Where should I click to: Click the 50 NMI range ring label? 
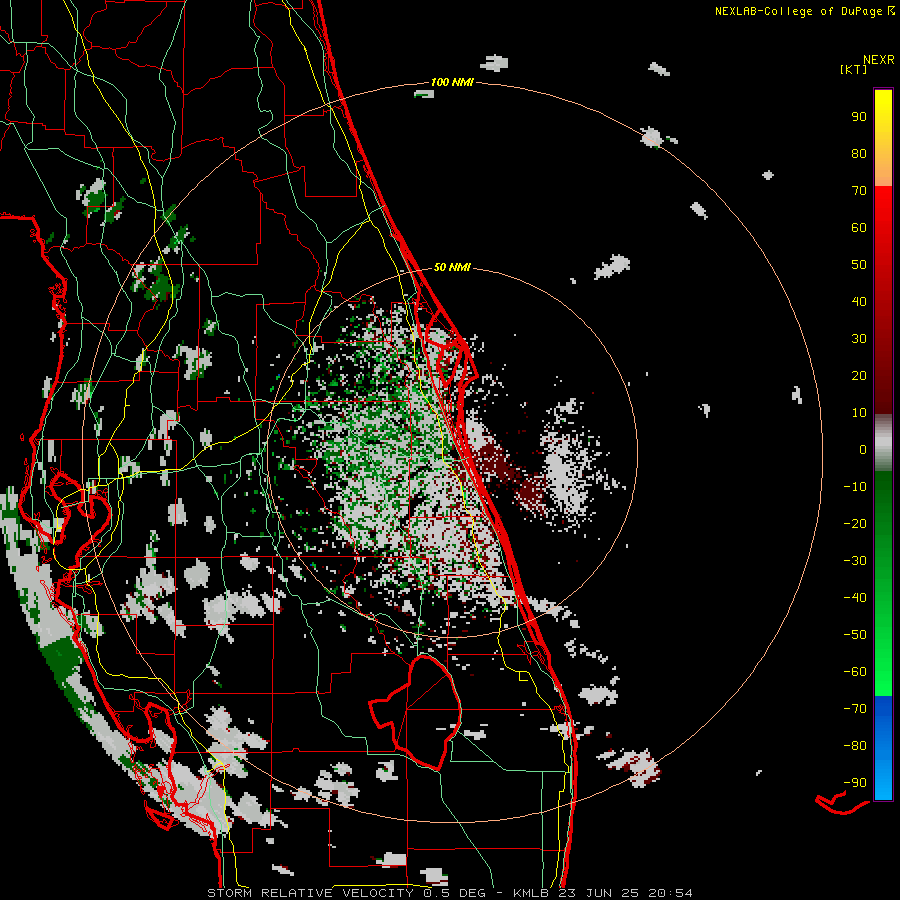point(452,267)
